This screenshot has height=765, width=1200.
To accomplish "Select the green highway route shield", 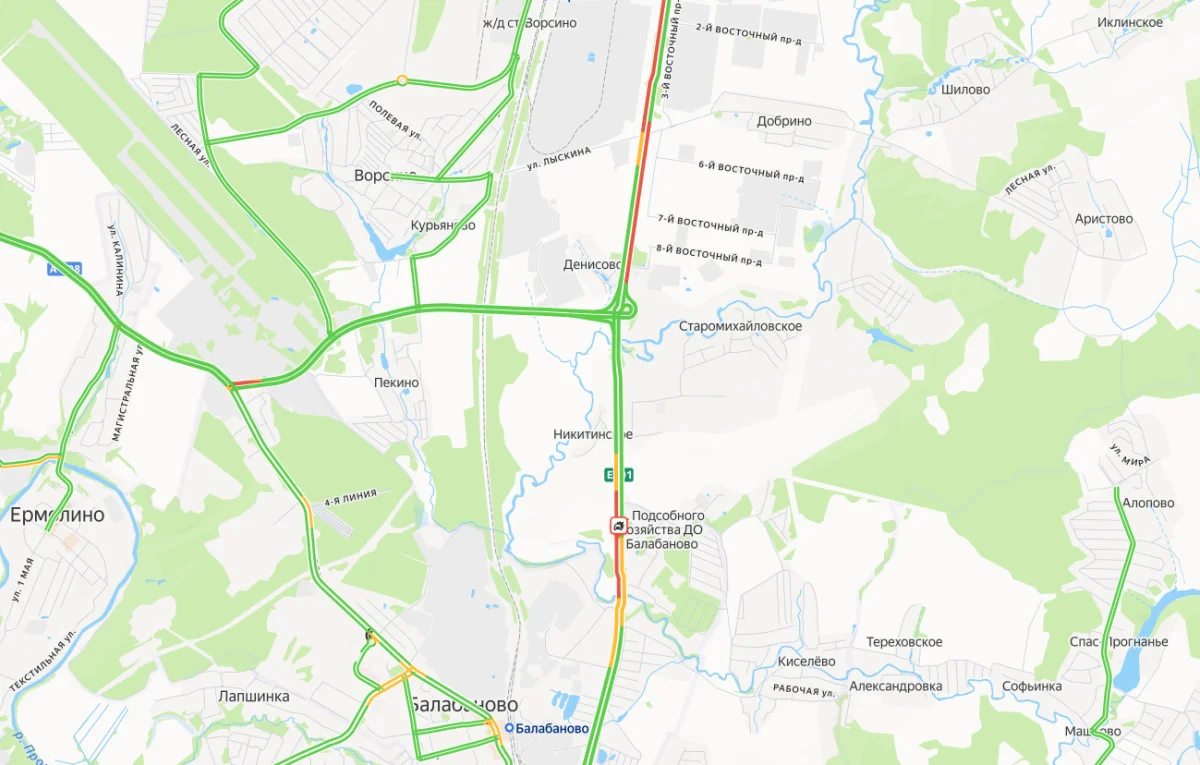I will click(x=618, y=474).
